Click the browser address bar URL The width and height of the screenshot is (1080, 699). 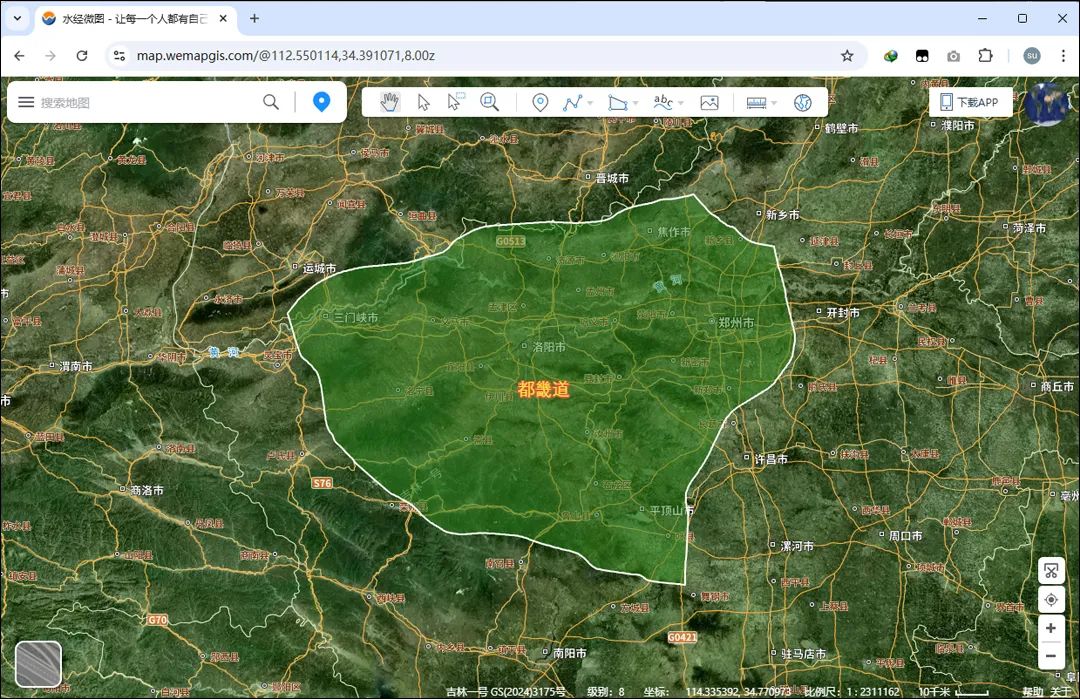pos(285,56)
